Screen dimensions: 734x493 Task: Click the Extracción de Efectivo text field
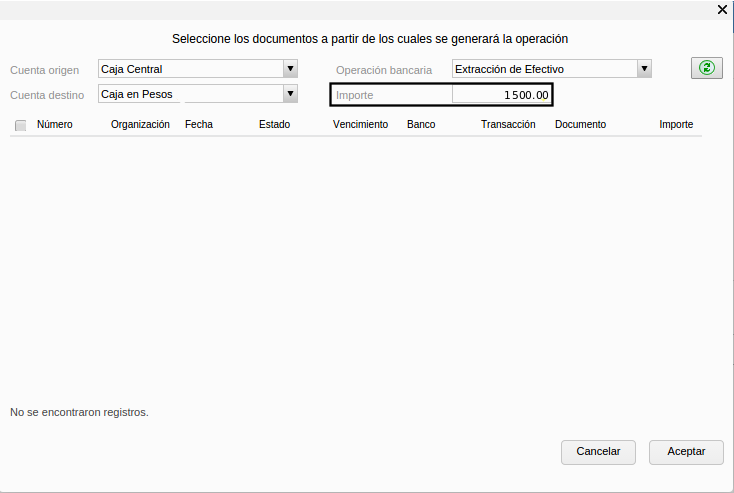point(543,69)
